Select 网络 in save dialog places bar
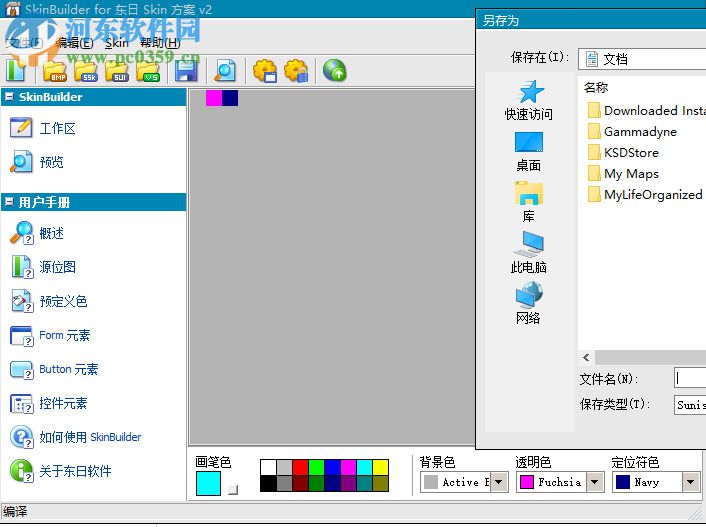The height and width of the screenshot is (527, 706). [x=529, y=304]
